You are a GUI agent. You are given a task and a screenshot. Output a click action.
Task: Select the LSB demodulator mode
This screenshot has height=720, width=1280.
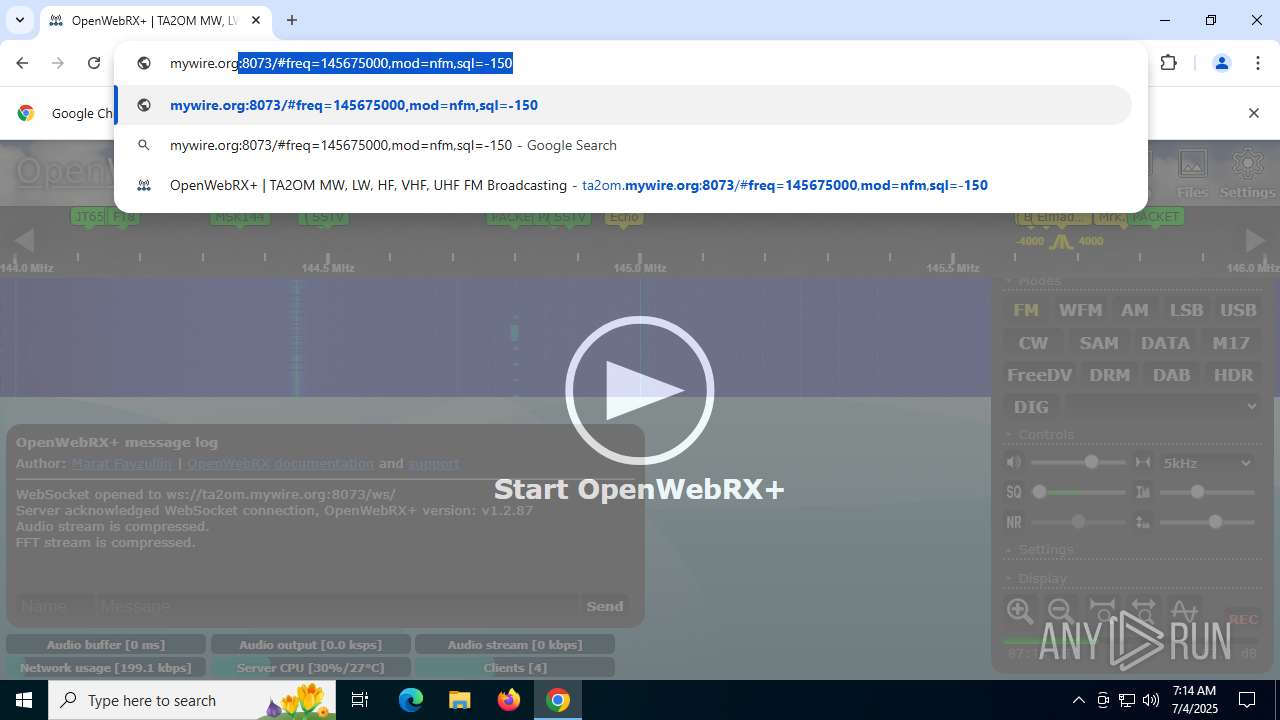point(1186,310)
